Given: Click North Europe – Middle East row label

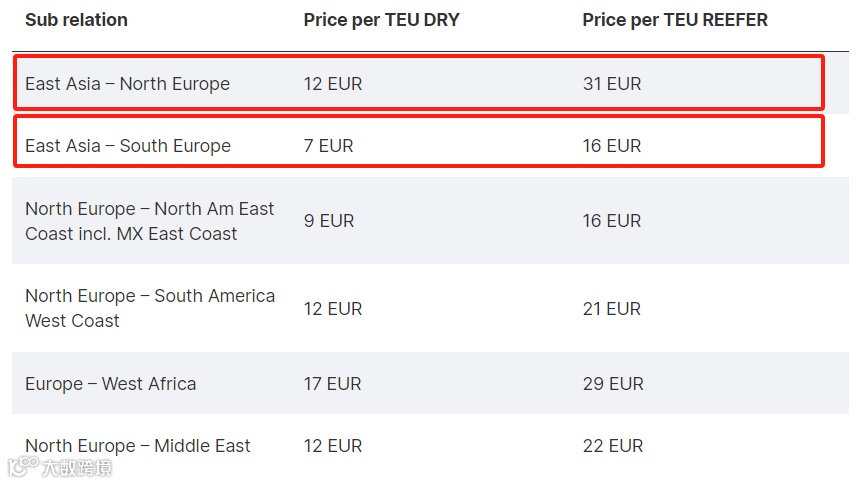Looking at the screenshot, I should point(138,446).
